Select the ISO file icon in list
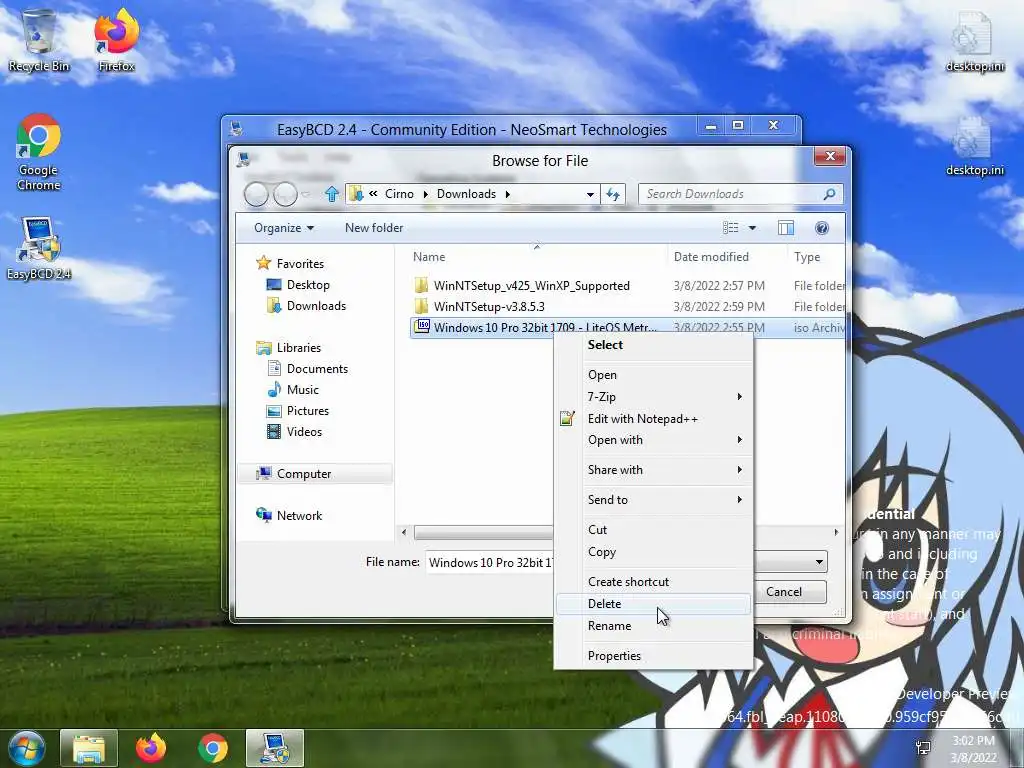This screenshot has height=768, width=1024. click(422, 327)
